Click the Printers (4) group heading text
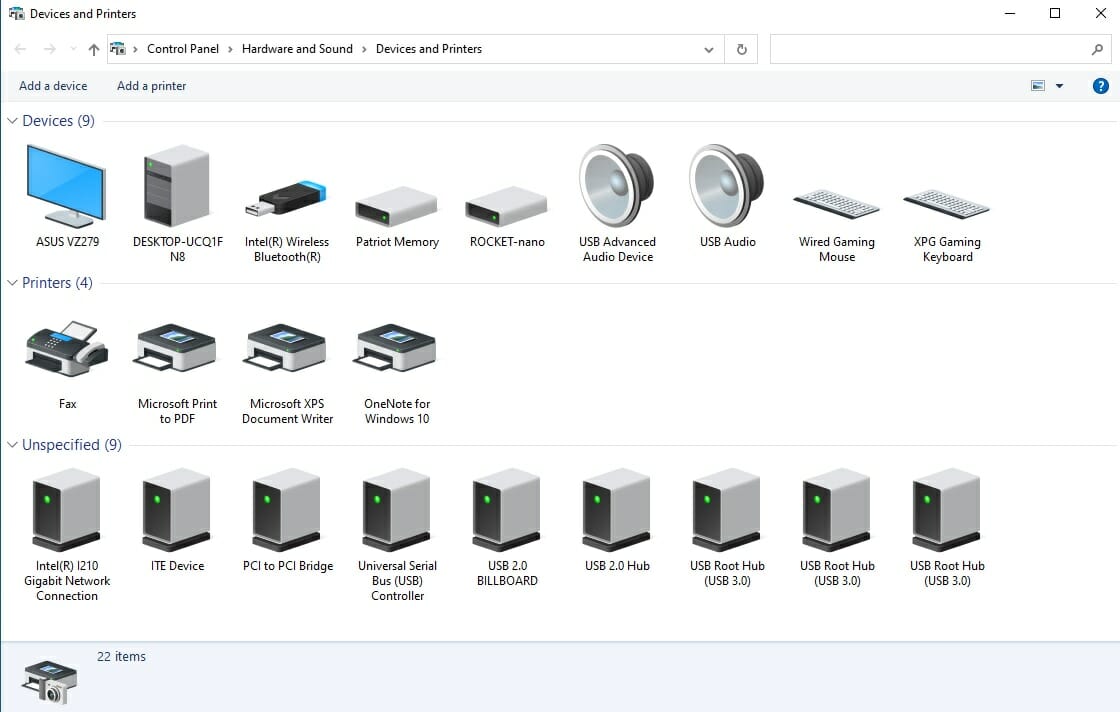Image resolution: width=1120 pixels, height=712 pixels. [x=57, y=283]
